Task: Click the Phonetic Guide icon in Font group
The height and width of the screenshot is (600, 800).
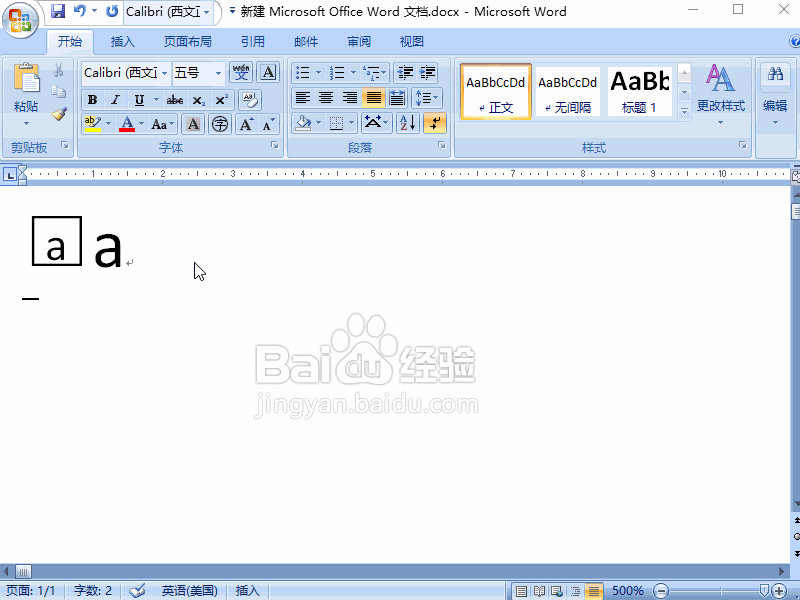Action: [242, 71]
